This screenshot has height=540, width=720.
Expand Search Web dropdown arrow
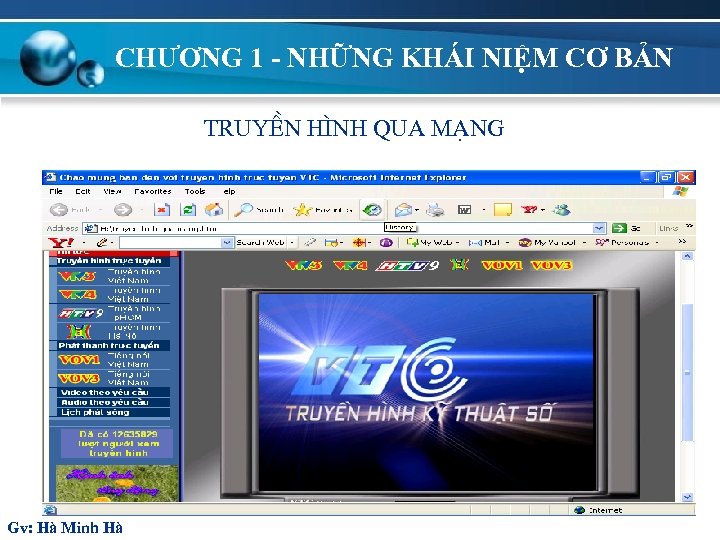coord(292,242)
